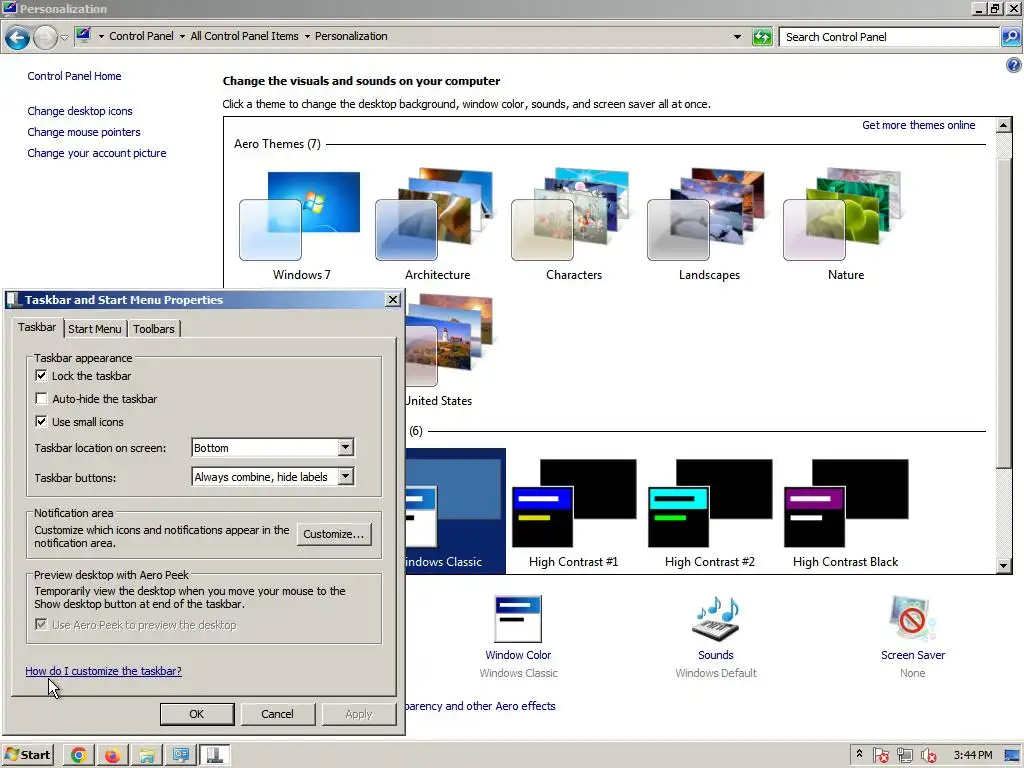Image resolution: width=1024 pixels, height=768 pixels.
Task: Click the search magnifier icon
Action: point(1010,37)
